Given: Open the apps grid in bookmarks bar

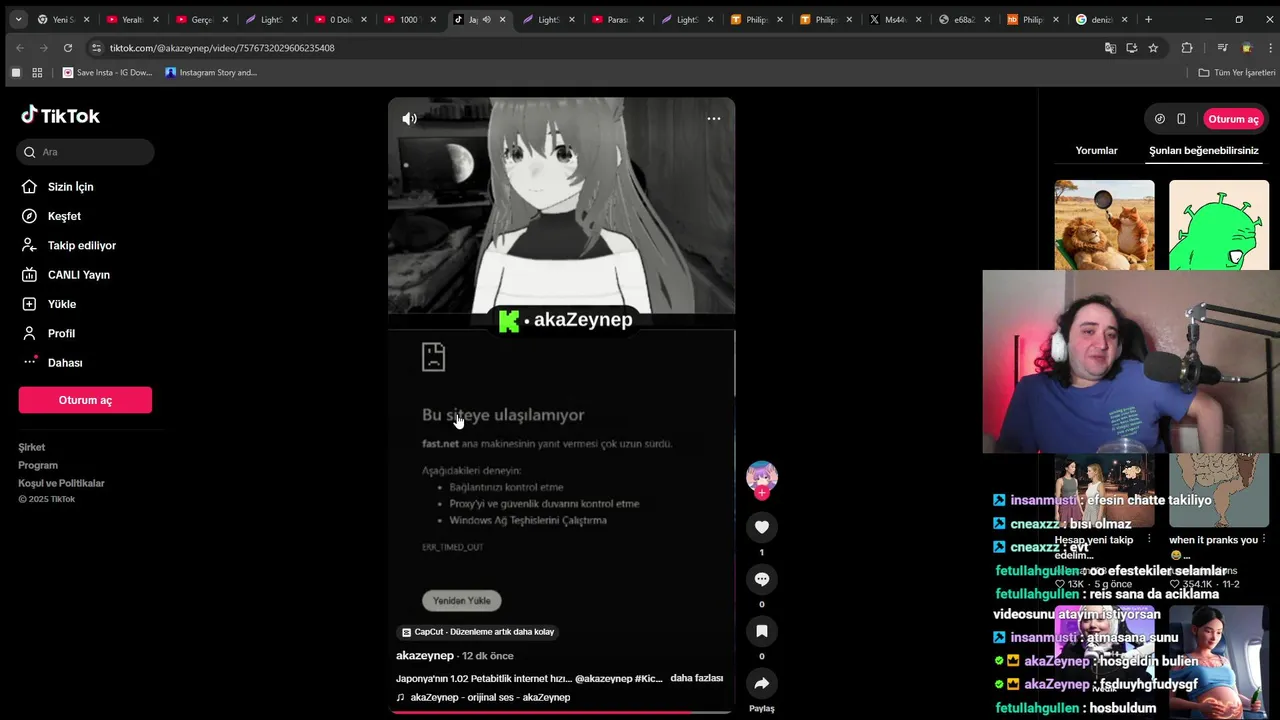Looking at the screenshot, I should pyautogui.click(x=37, y=72).
